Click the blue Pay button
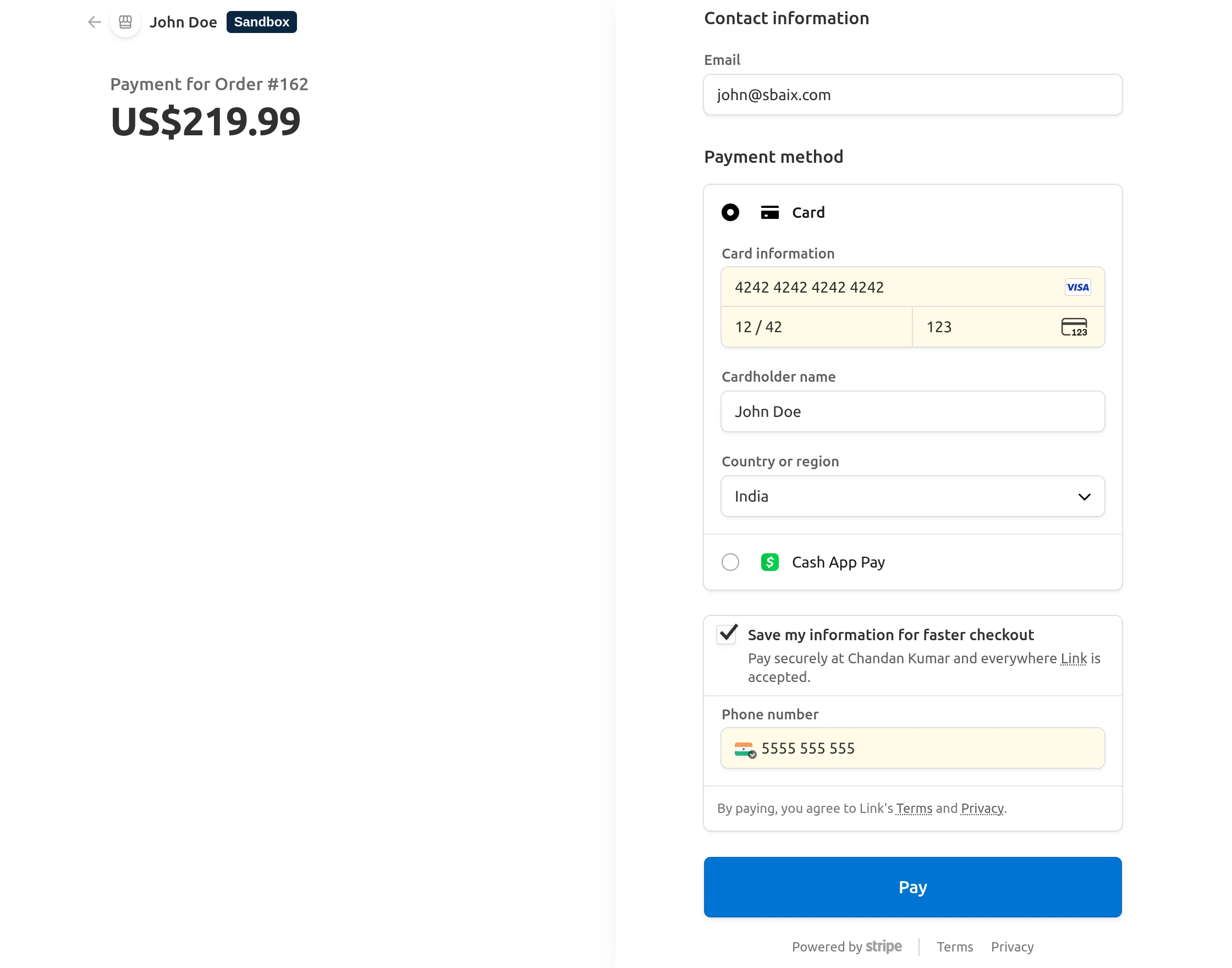This screenshot has width=1232, height=968. [912, 887]
